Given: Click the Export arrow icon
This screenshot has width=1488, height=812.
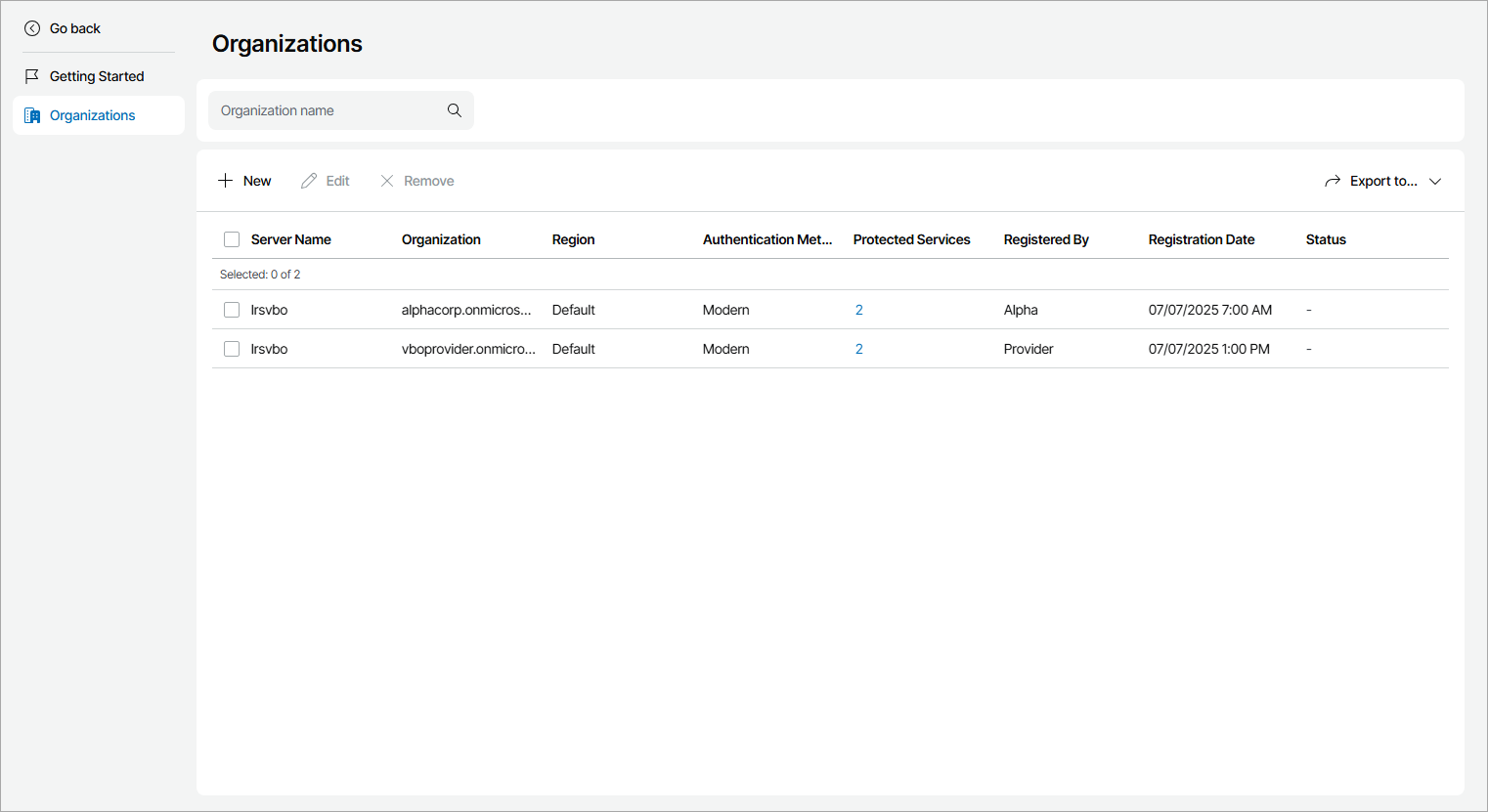Looking at the screenshot, I should tap(1333, 181).
